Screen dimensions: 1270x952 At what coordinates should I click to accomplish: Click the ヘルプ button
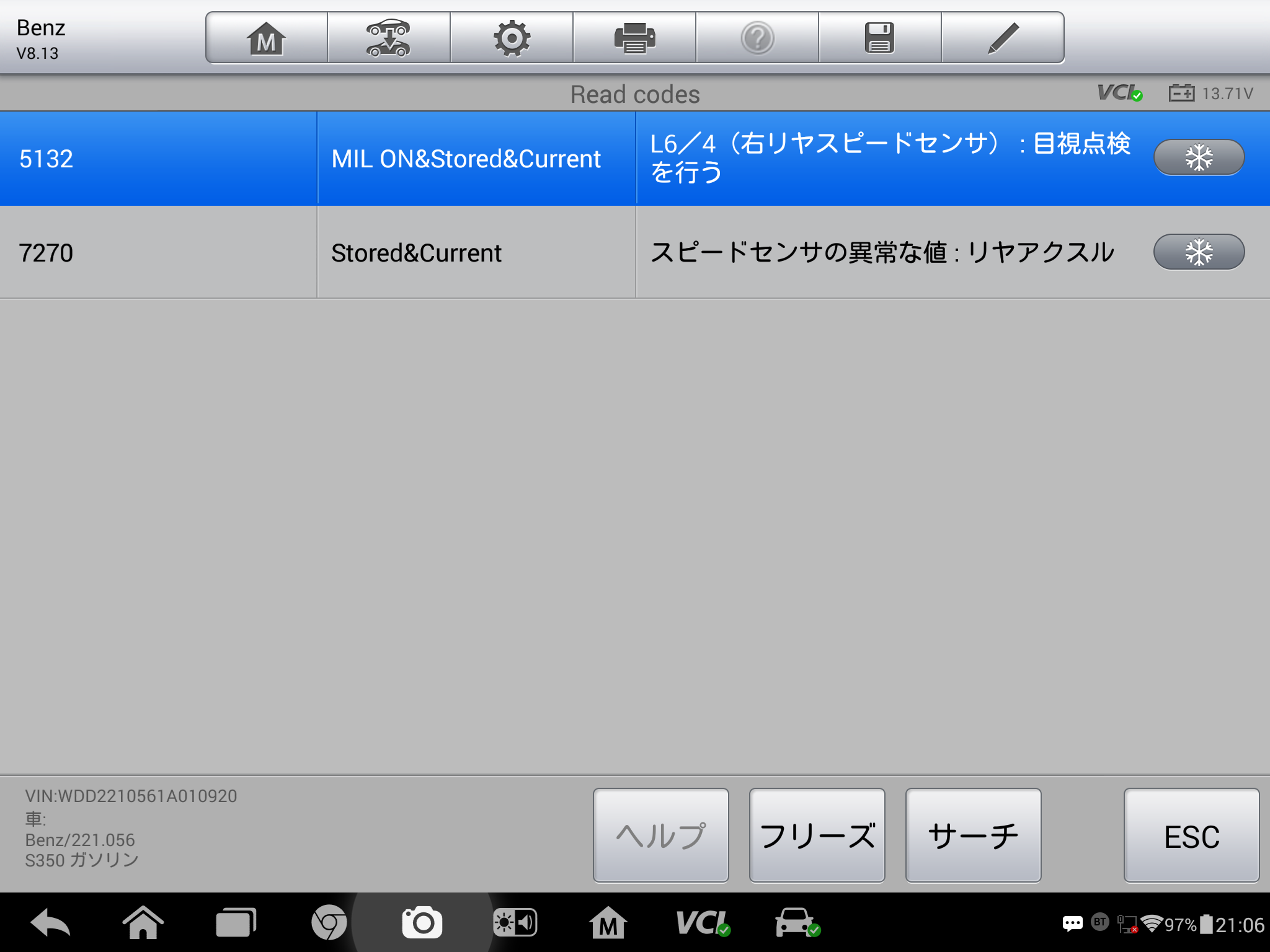661,835
